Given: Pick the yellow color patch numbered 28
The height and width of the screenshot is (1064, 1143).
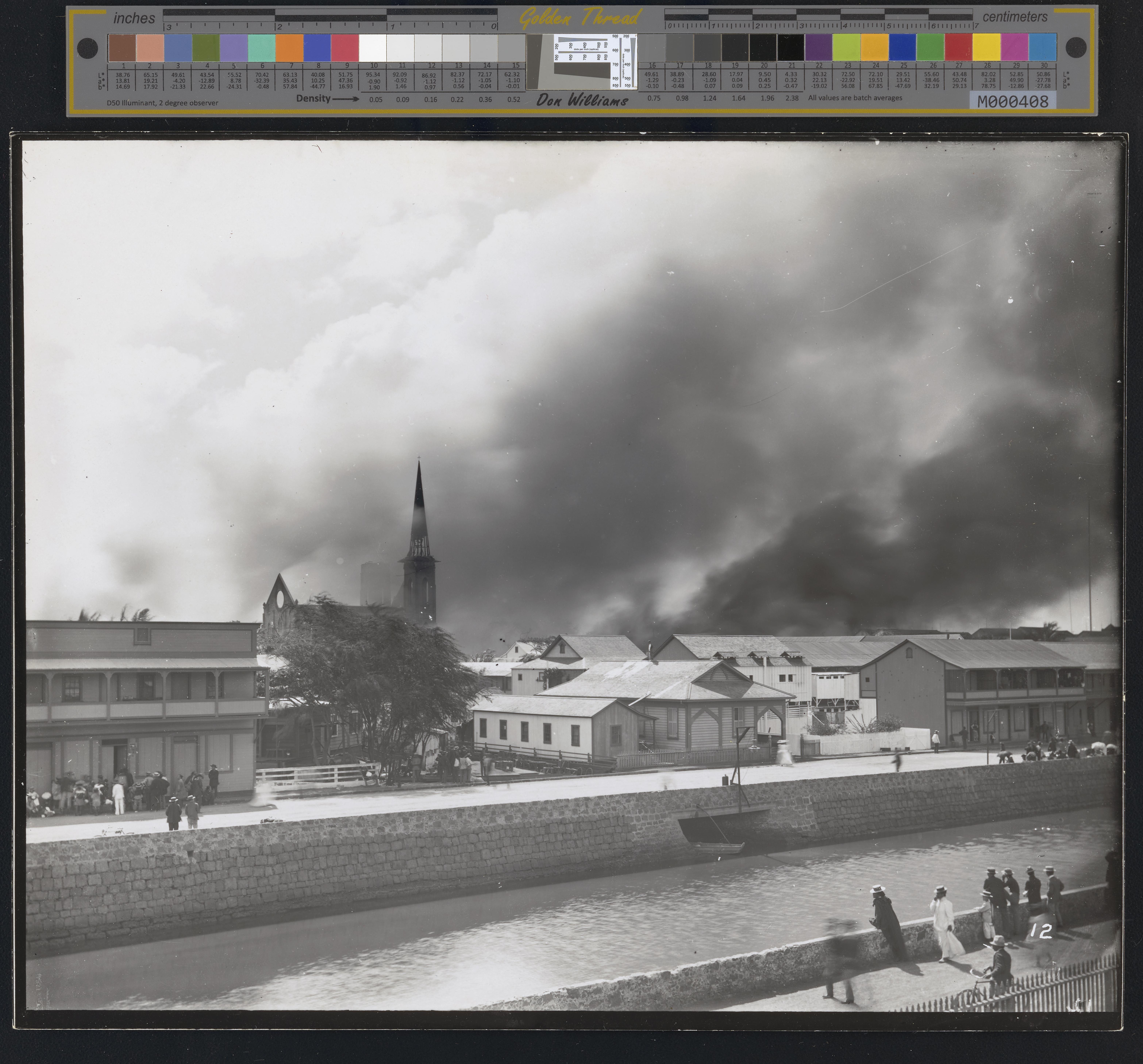Looking at the screenshot, I should (x=987, y=48).
